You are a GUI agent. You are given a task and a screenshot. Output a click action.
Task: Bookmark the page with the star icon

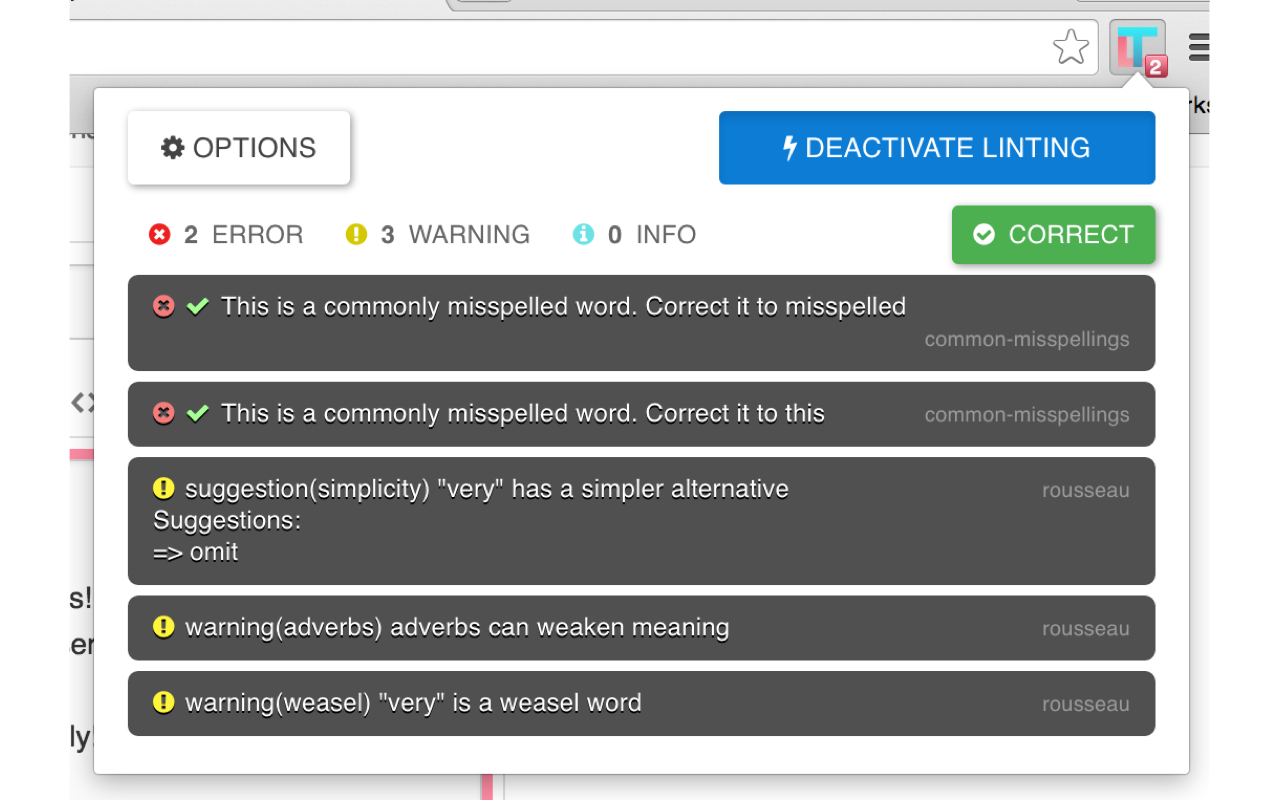pyautogui.click(x=1071, y=47)
